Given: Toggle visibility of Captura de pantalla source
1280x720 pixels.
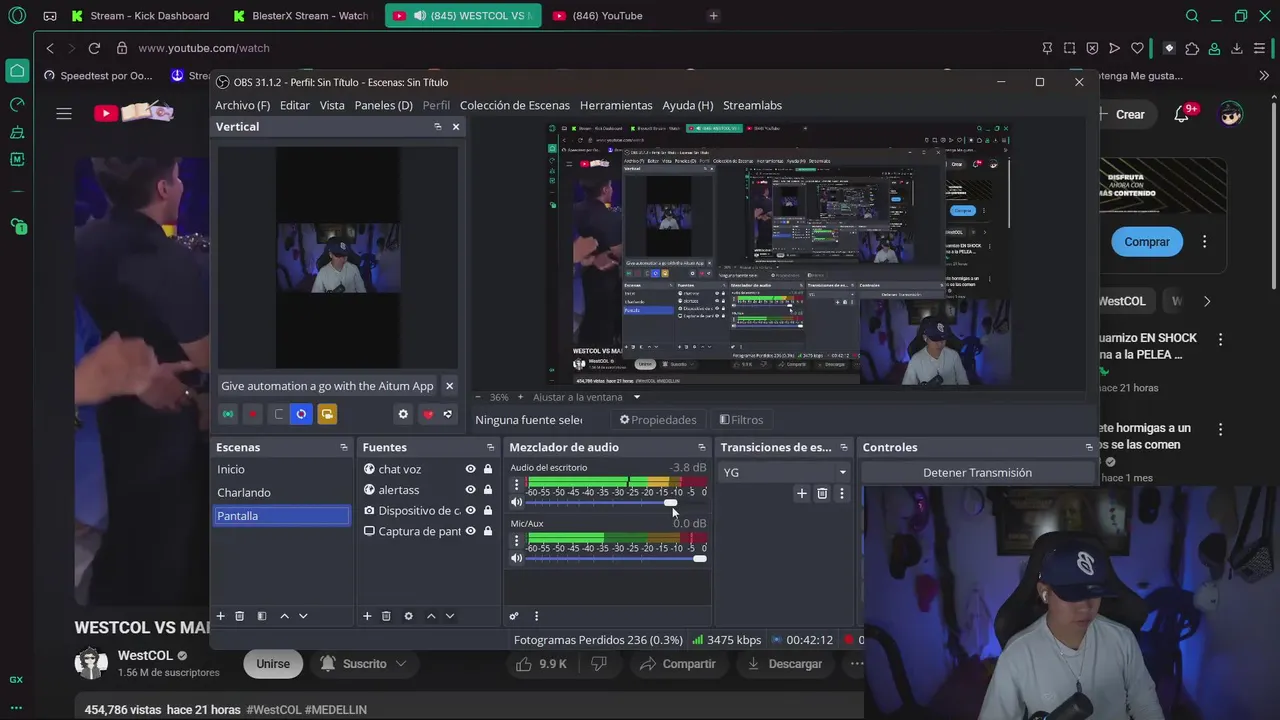Looking at the screenshot, I should click(x=470, y=531).
